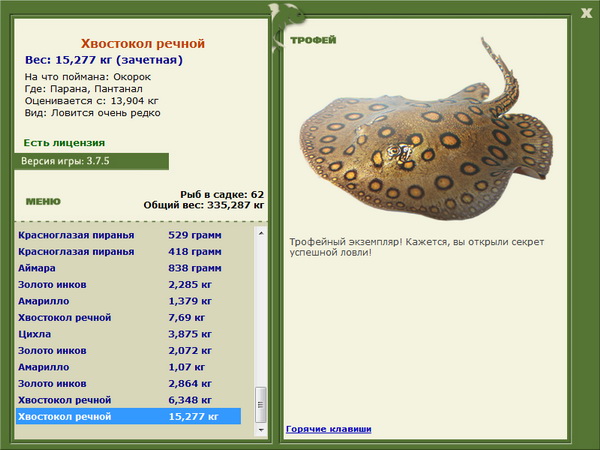
Task: Click the scrollbar up arrow in fish list
Action: coord(261,233)
